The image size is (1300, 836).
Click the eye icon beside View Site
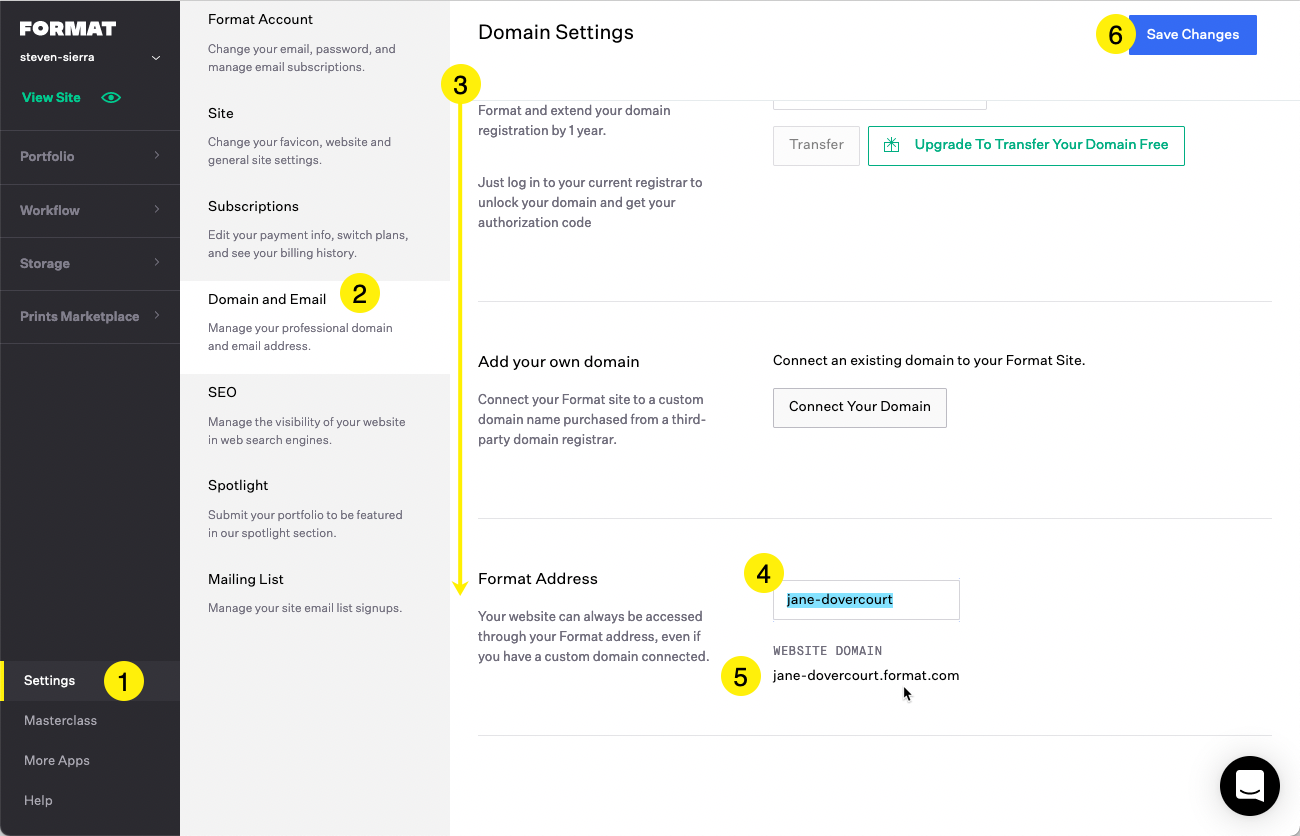point(111,97)
